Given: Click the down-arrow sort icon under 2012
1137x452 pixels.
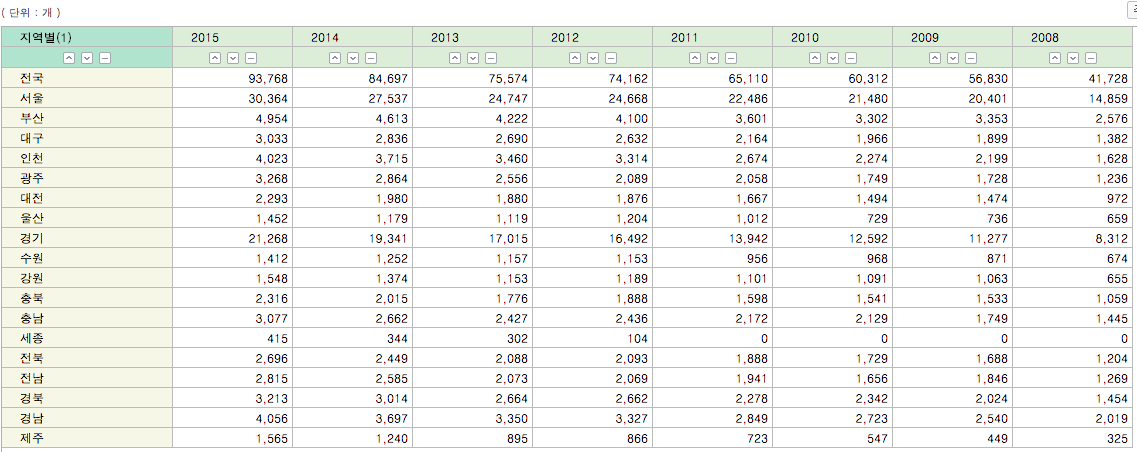Looking at the screenshot, I should (x=592, y=58).
